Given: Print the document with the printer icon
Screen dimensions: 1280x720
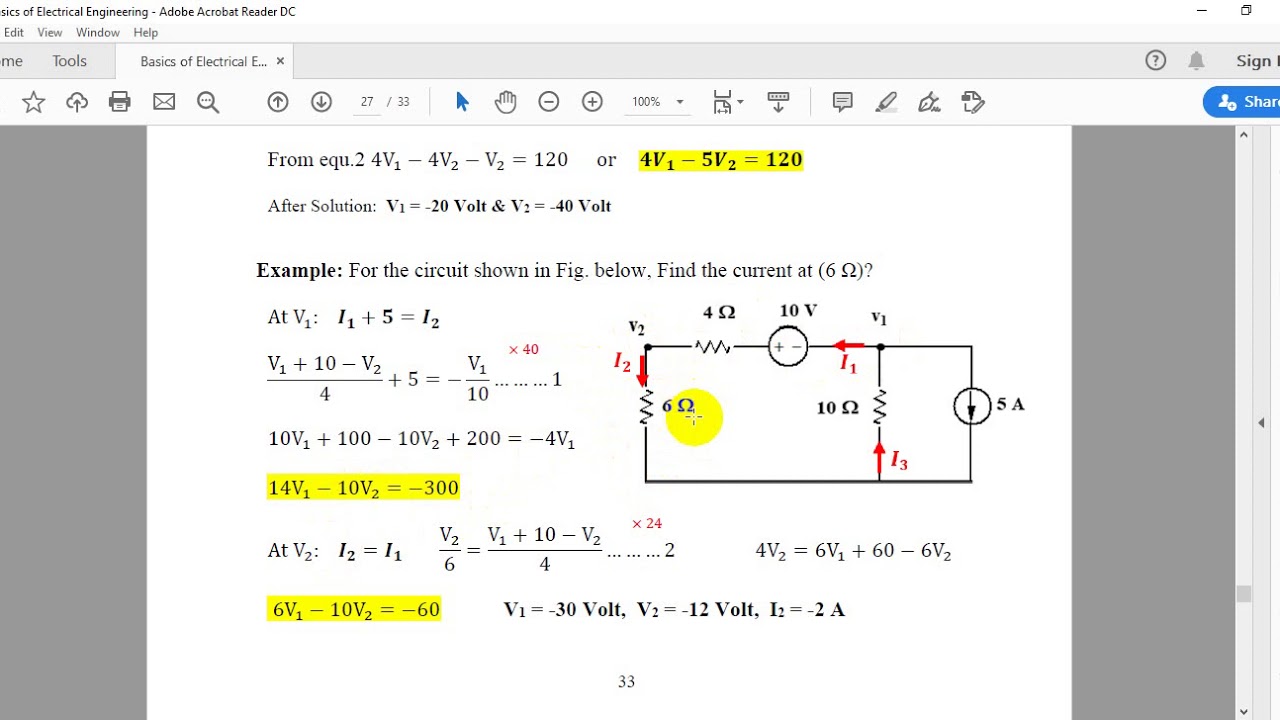Looking at the screenshot, I should 120,102.
